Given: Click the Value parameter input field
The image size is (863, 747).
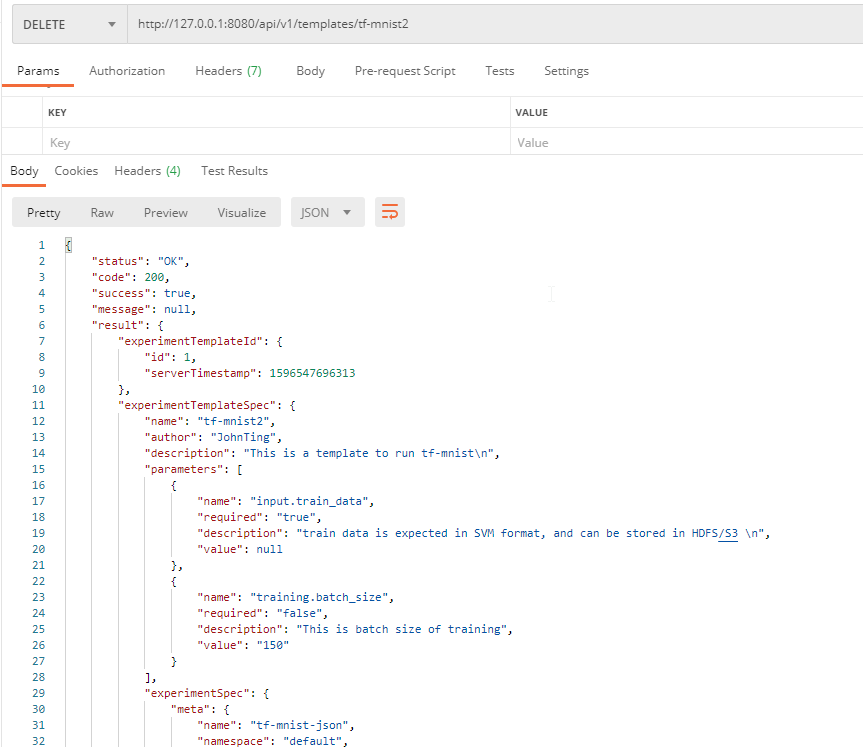Looking at the screenshot, I should (x=686, y=143).
